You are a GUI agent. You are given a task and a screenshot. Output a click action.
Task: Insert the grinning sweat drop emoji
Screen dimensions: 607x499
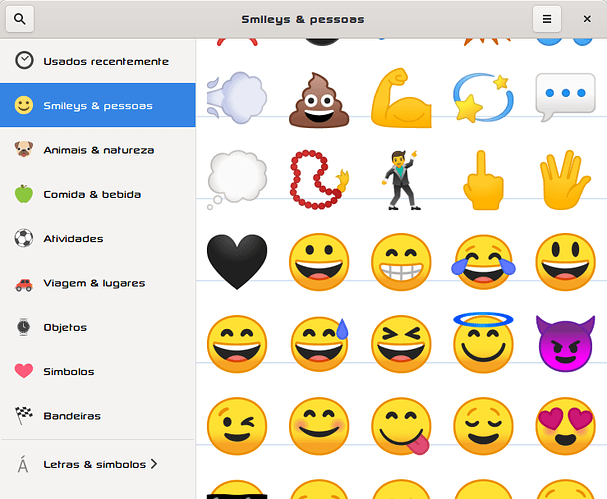pyautogui.click(x=319, y=344)
